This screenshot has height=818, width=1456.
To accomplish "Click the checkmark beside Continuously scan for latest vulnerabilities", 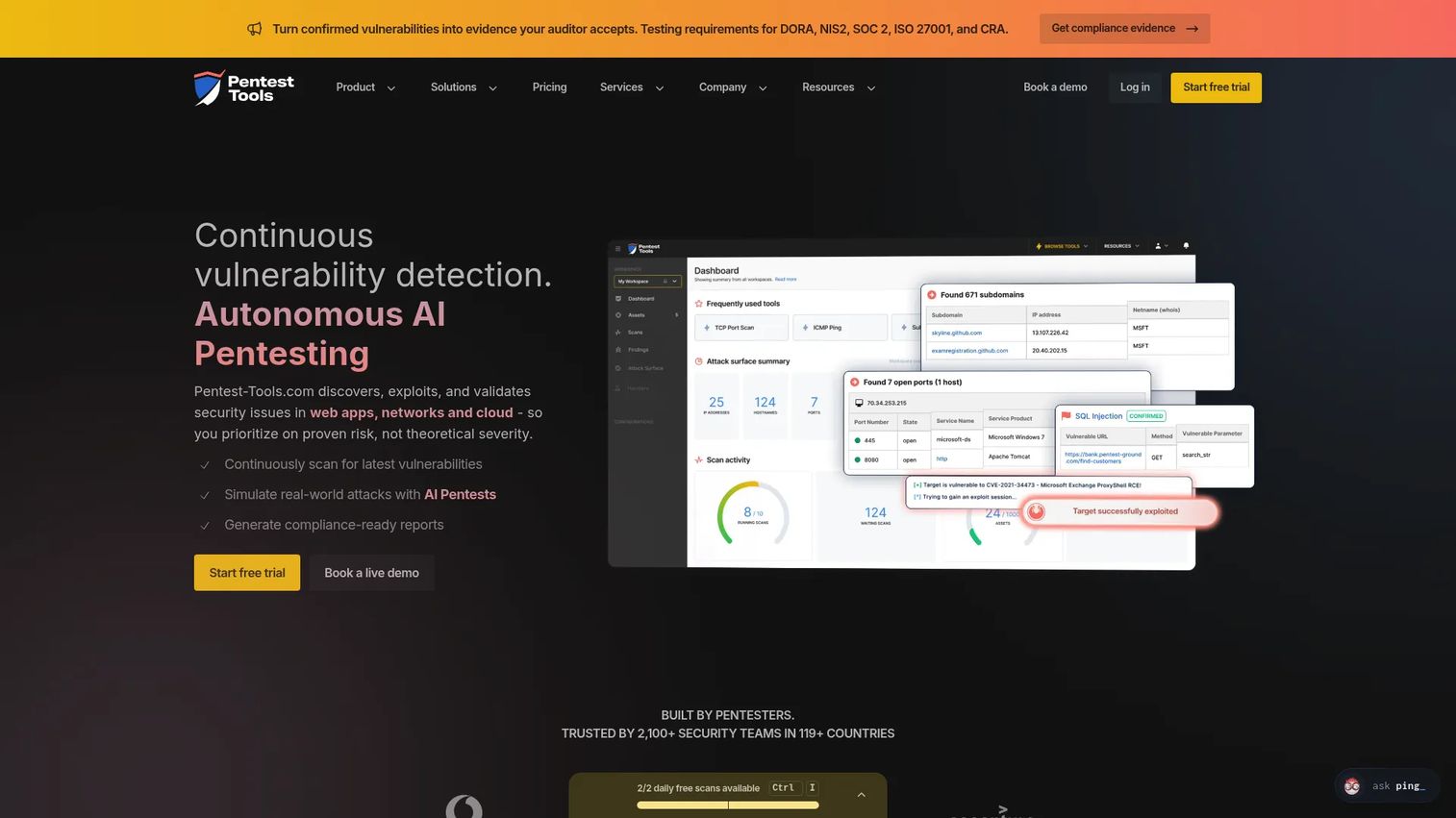I will click(205, 465).
